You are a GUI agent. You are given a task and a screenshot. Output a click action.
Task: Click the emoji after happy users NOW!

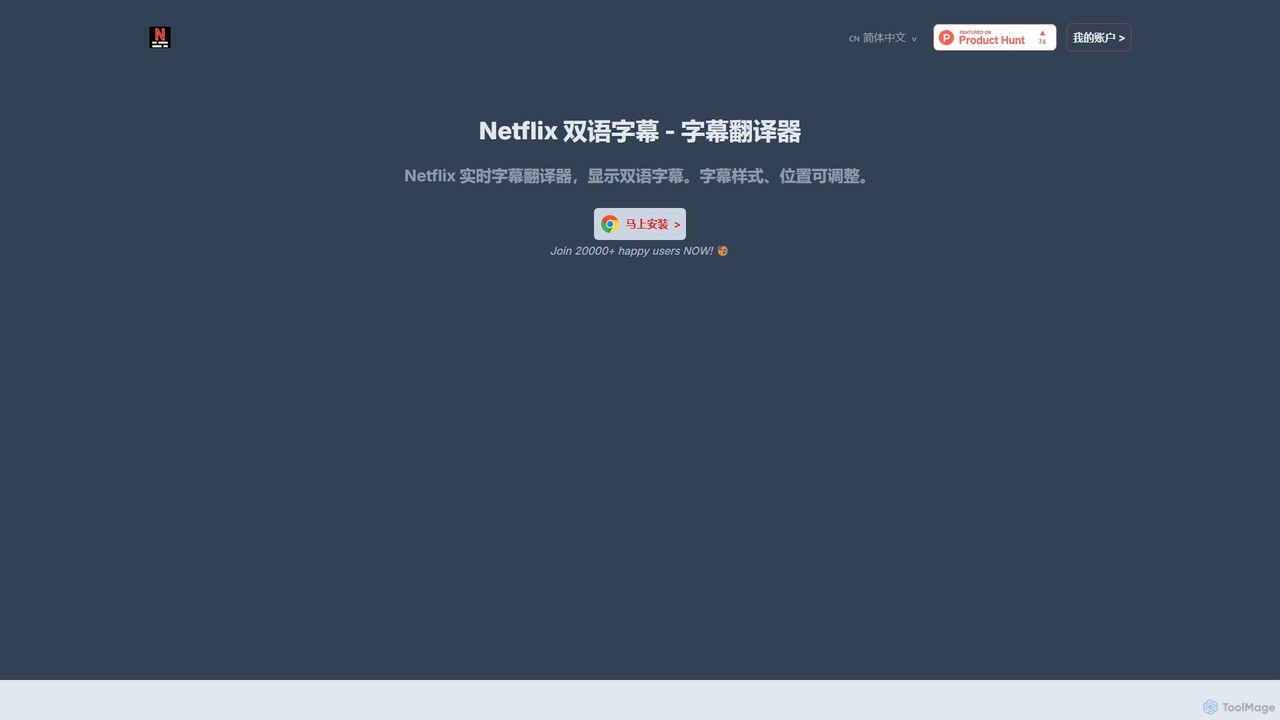pyautogui.click(x=723, y=251)
